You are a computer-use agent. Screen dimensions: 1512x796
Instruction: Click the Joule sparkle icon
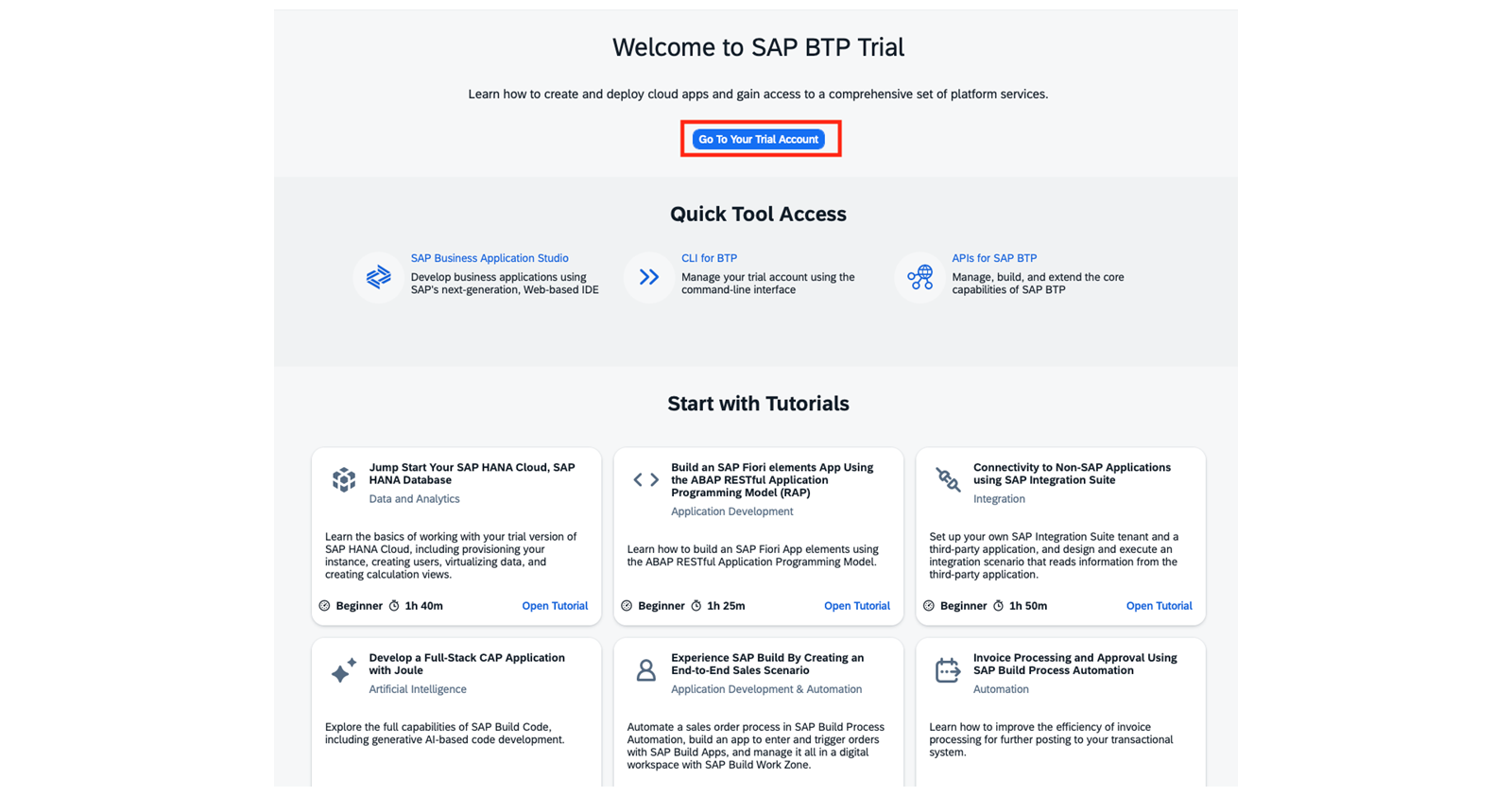344,669
